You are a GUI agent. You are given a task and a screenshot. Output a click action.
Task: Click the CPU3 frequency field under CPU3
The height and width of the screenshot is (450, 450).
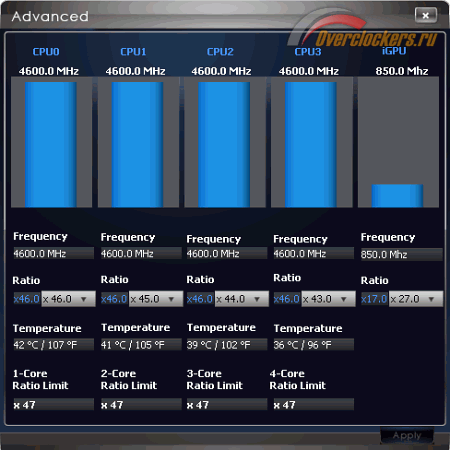(314, 253)
